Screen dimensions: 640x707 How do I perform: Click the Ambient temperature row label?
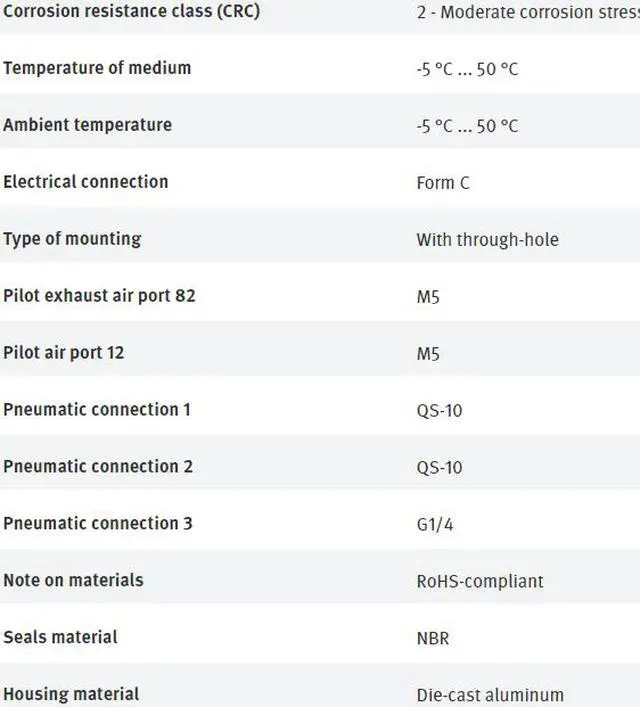coord(87,125)
